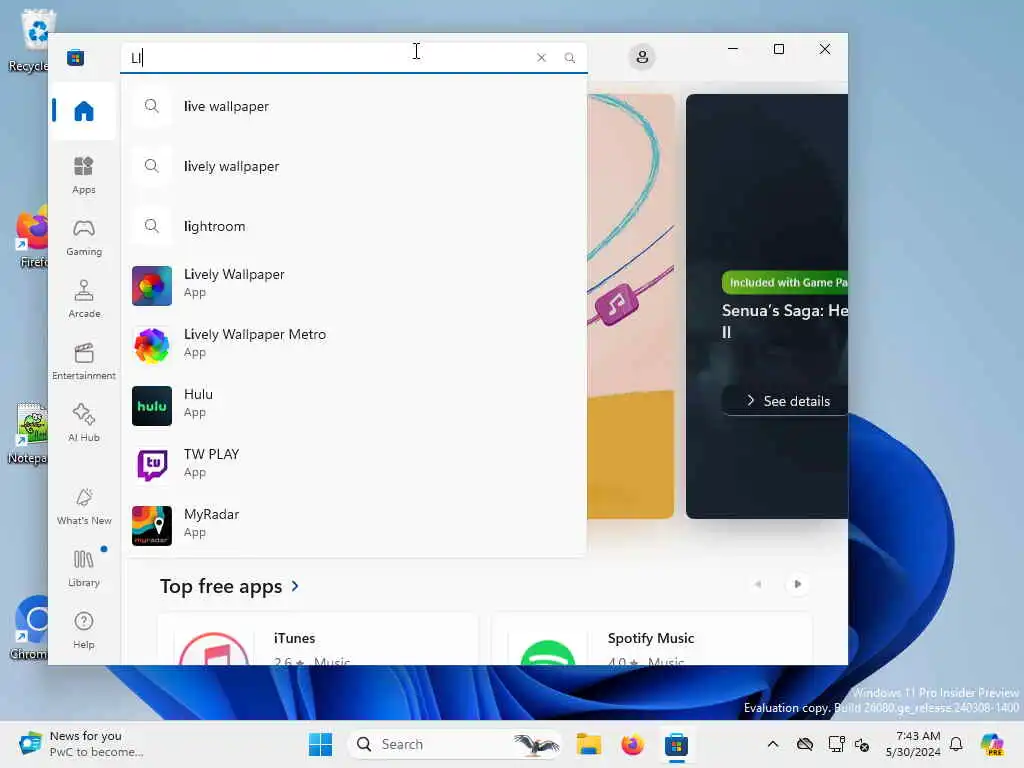Image resolution: width=1024 pixels, height=768 pixels.
Task: Show previous Top free apps page
Action: pos(758,584)
